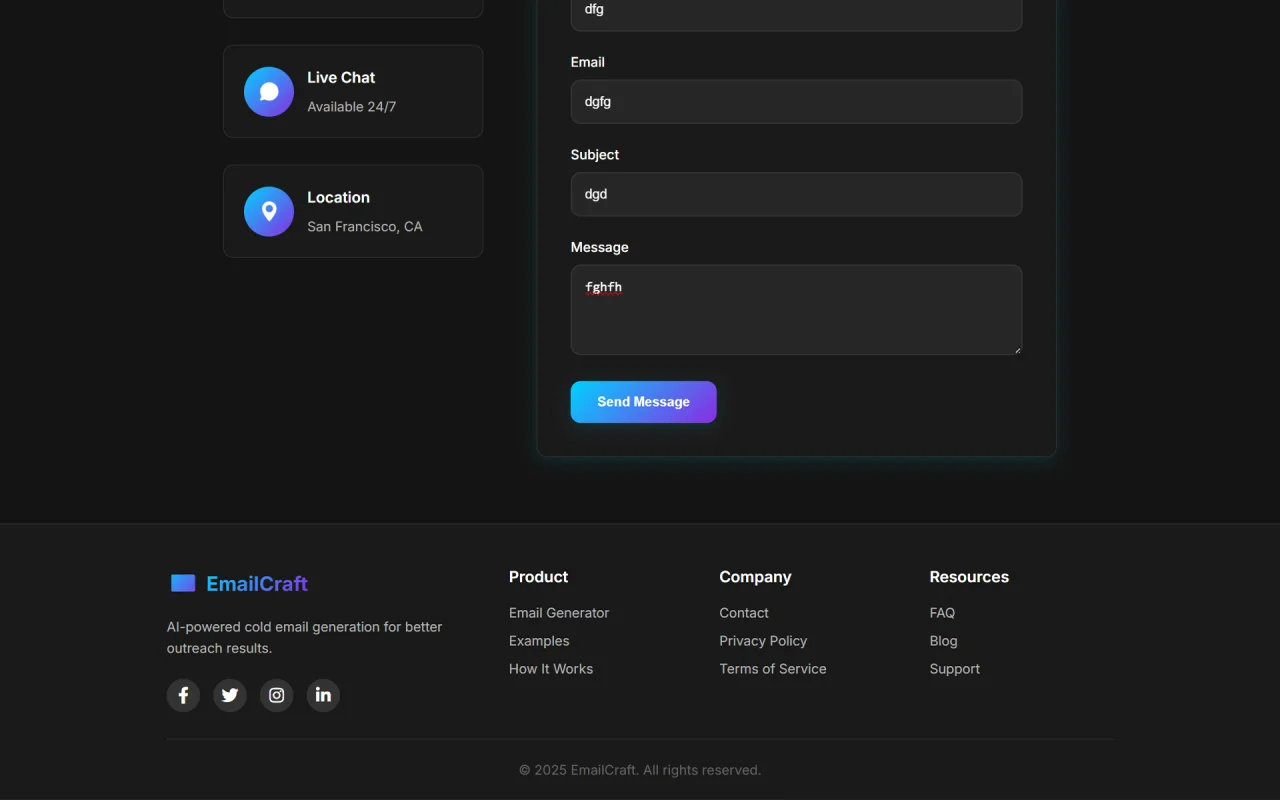Click the Send Message button

click(x=644, y=402)
